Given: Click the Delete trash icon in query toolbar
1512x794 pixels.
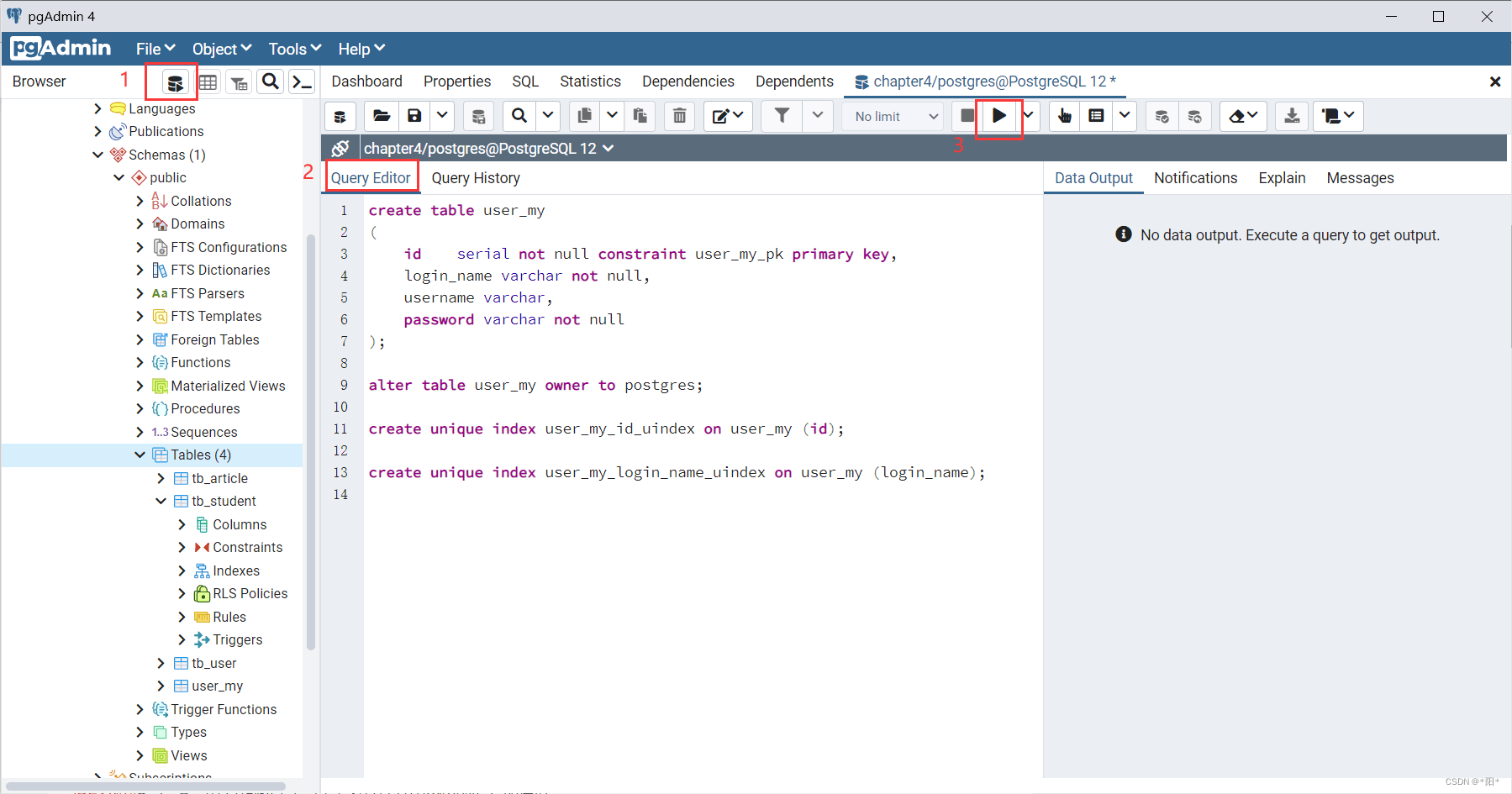Looking at the screenshot, I should point(680,116).
